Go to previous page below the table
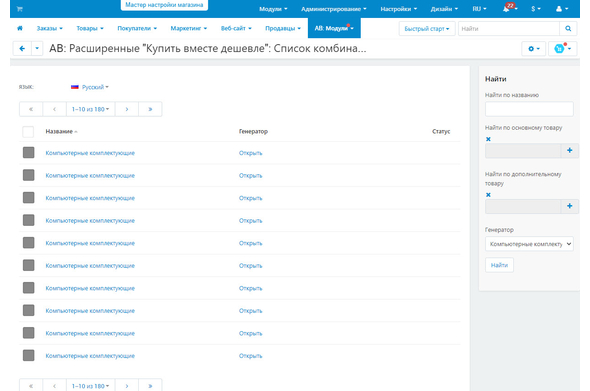Viewport: 590px width, 391px height. coord(55,386)
